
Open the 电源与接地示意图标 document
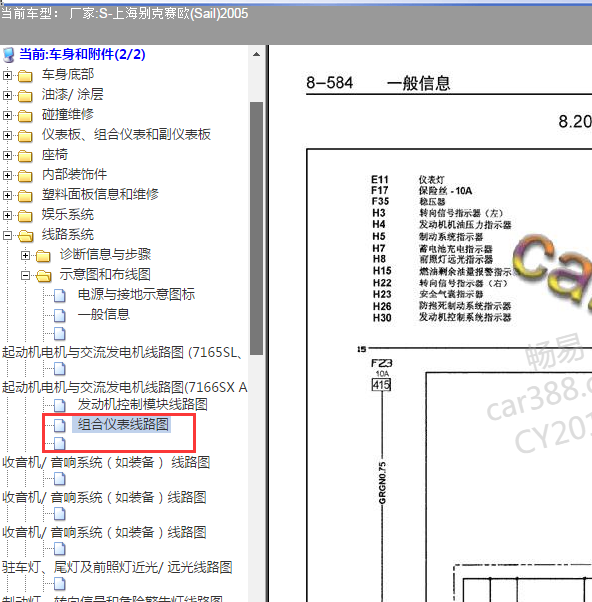click(136, 294)
